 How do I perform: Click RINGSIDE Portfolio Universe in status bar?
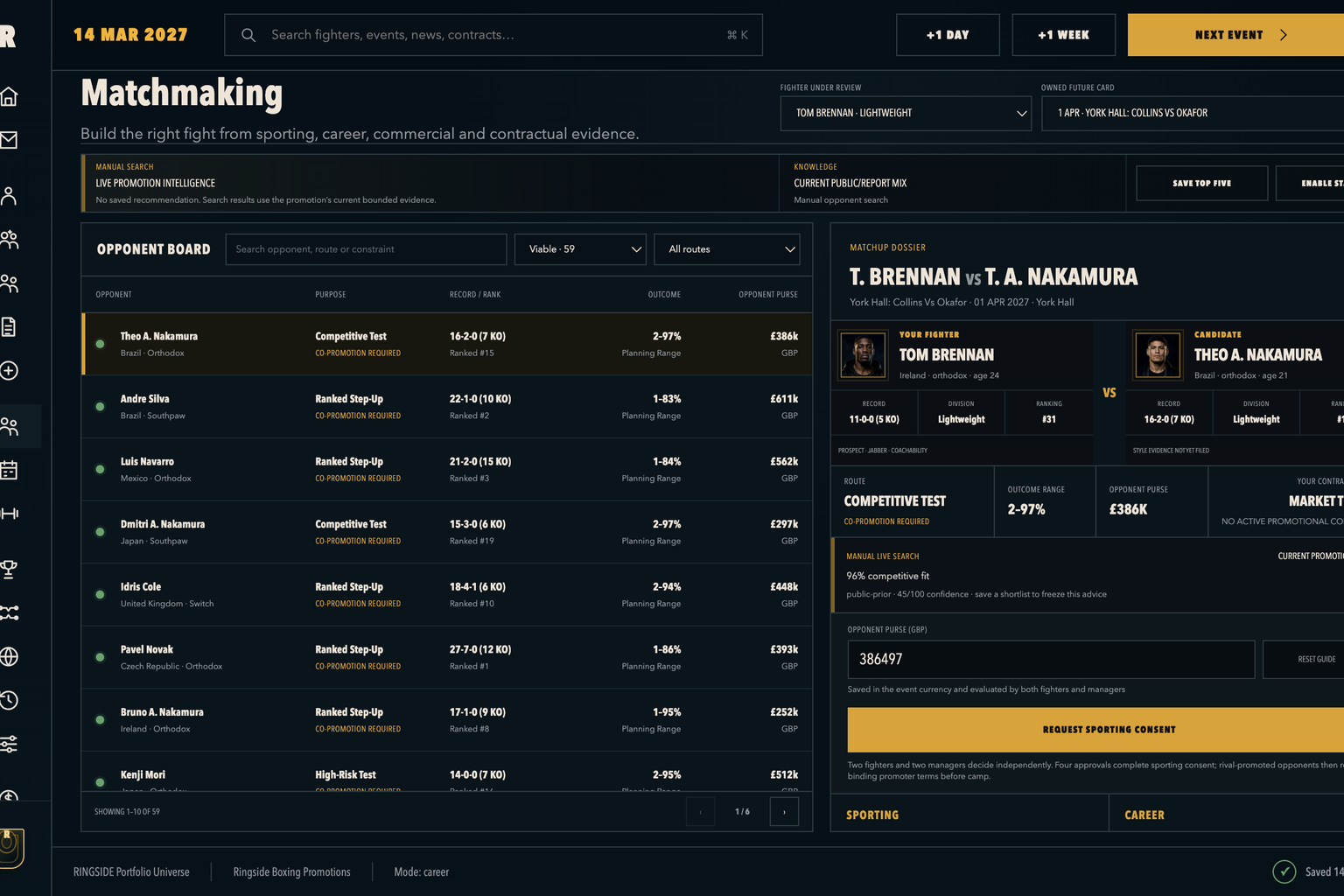[x=131, y=872]
